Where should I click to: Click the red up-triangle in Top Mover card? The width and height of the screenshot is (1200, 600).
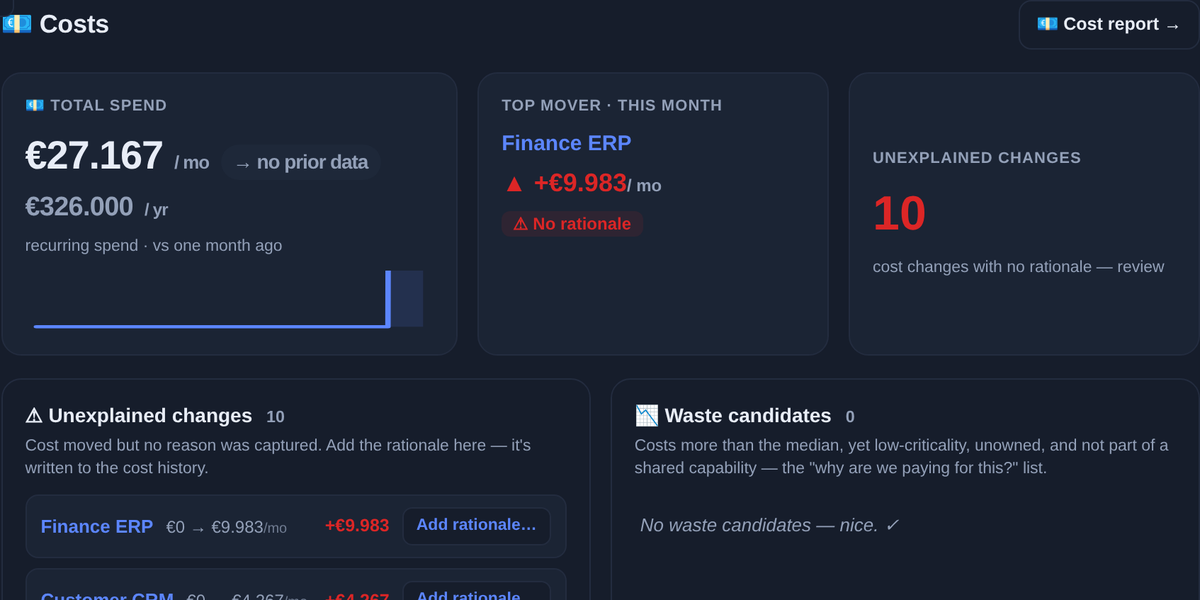click(514, 184)
